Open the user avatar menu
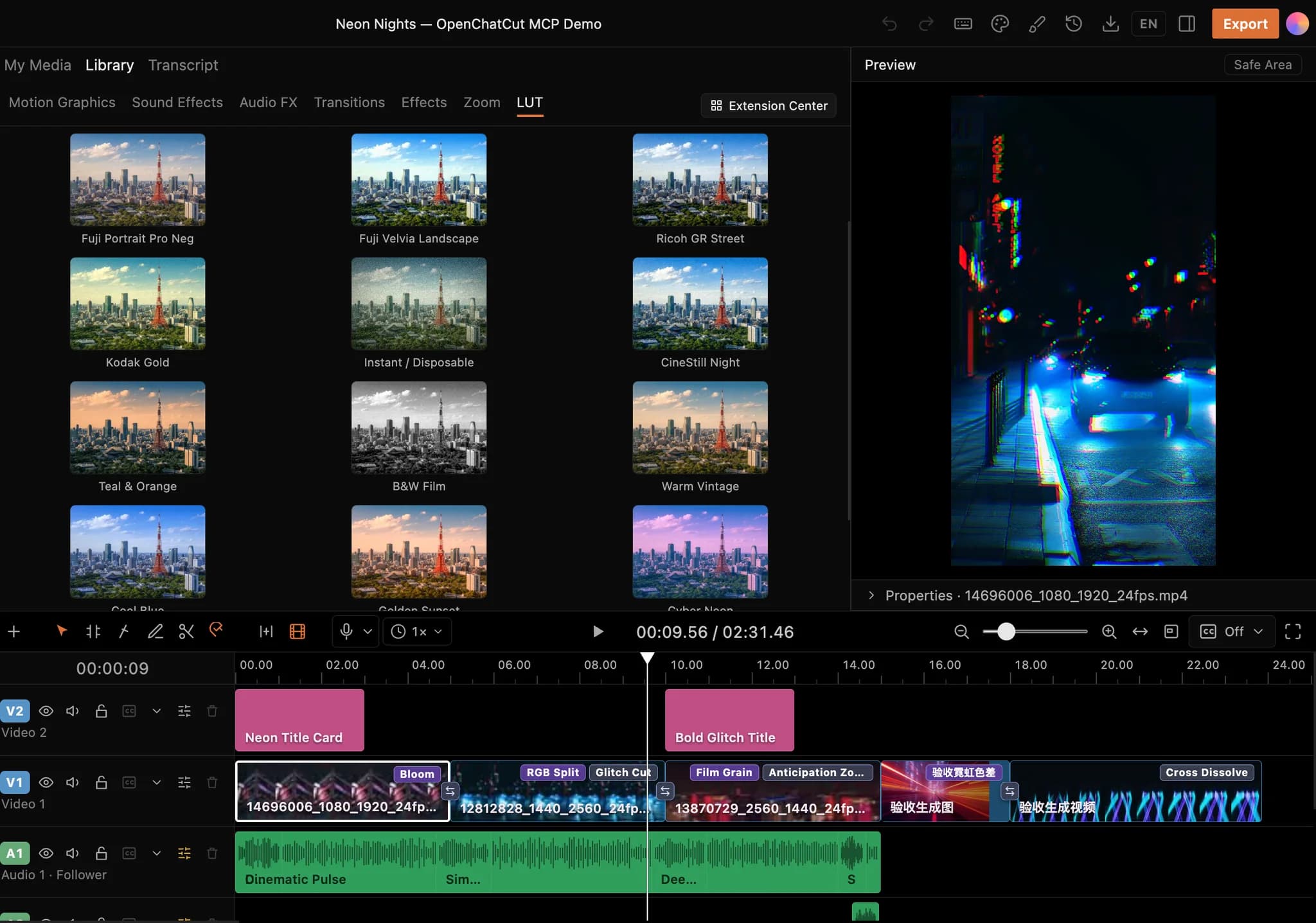The image size is (1316, 923). 1297,24
